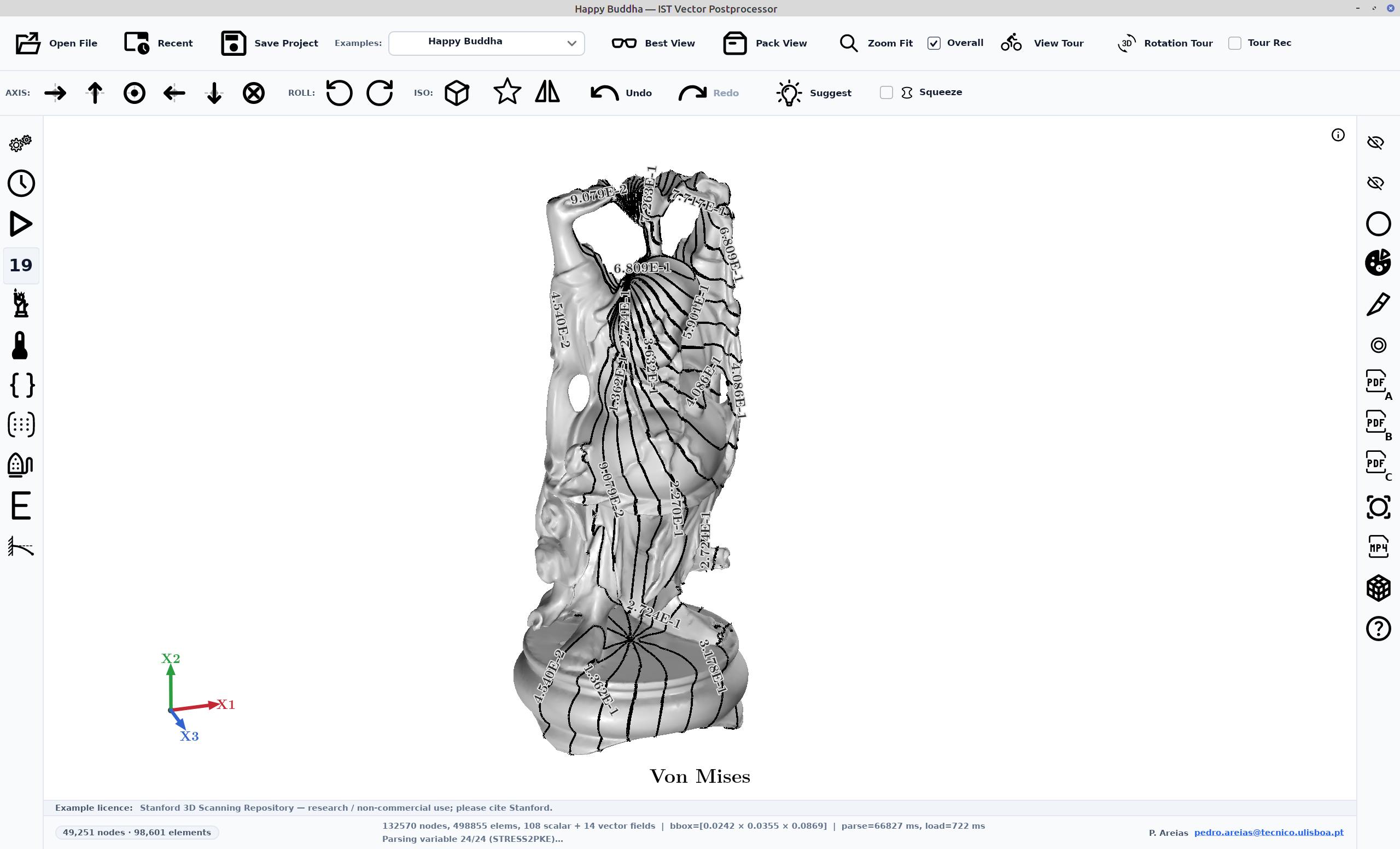
Task: Export using the PDF B button
Action: (1379, 426)
